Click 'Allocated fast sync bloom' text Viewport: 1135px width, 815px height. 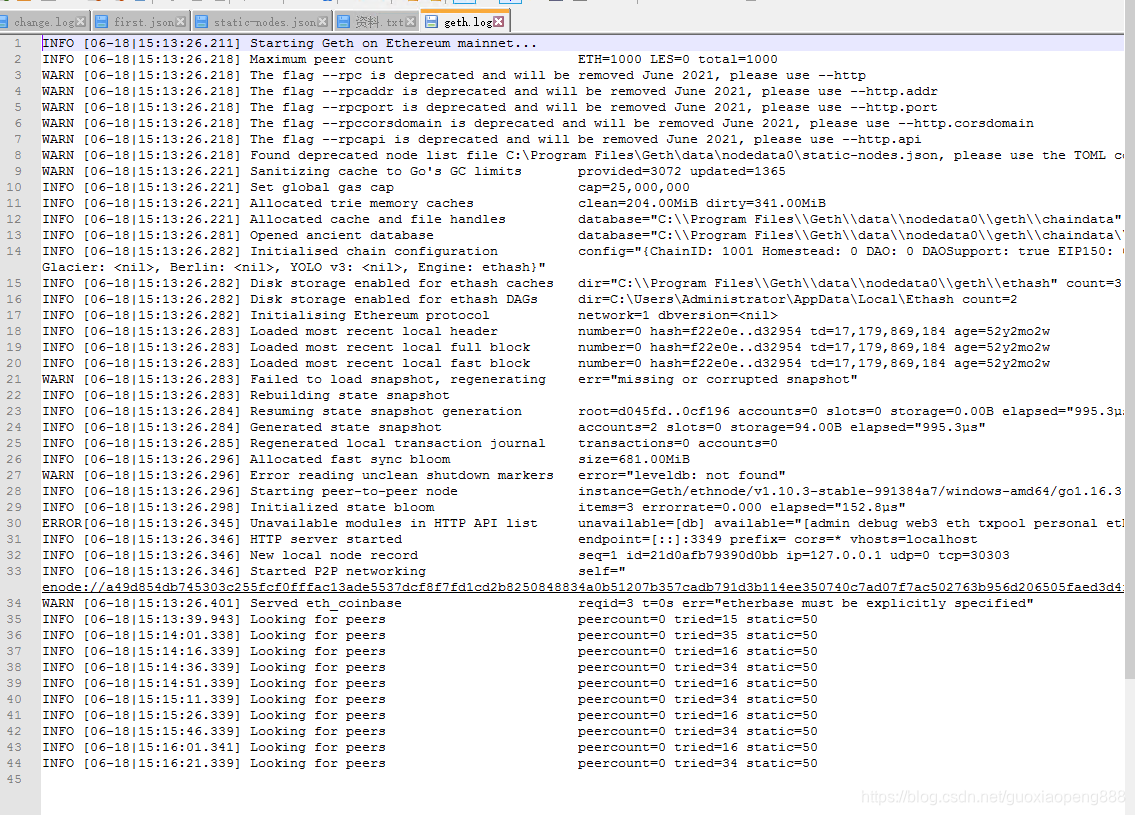[x=350, y=459]
